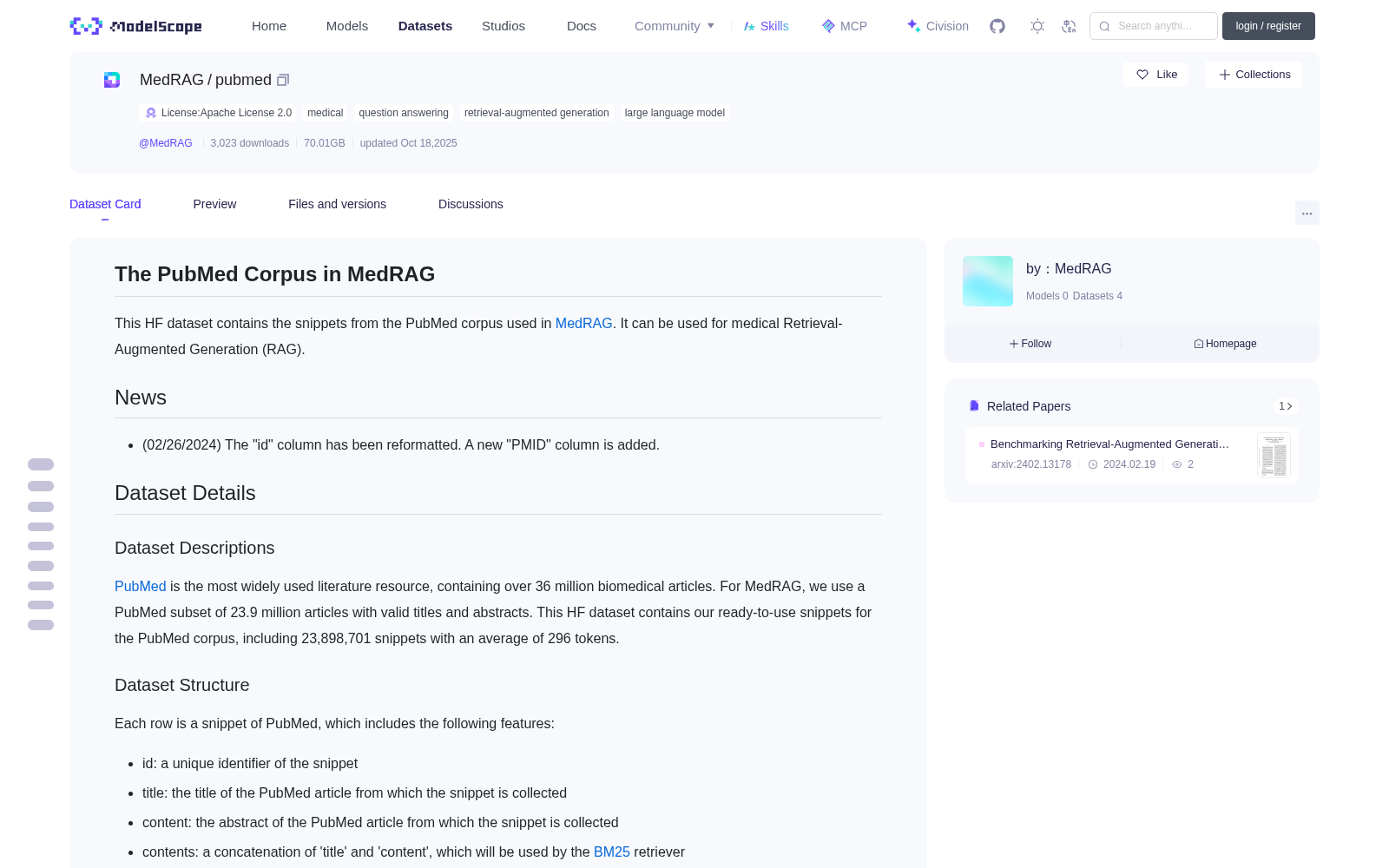Viewport: 1389px width, 868px height.
Task: Open the related paper thumbnail preview
Action: click(x=1274, y=456)
